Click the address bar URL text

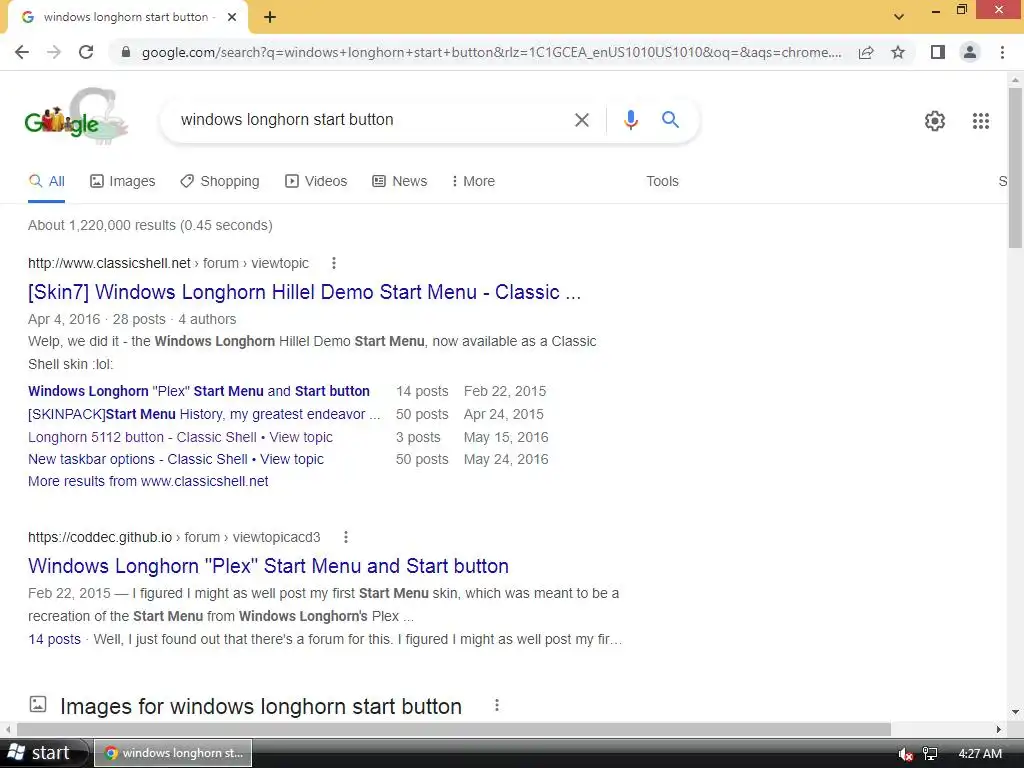pyautogui.click(x=491, y=52)
